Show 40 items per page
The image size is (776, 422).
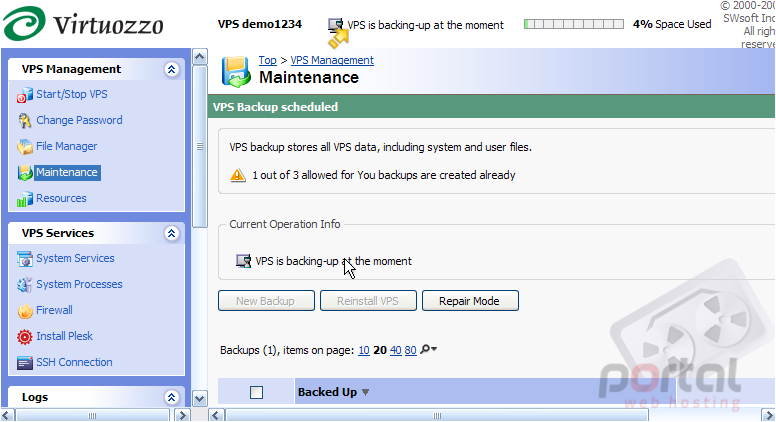tap(395, 350)
